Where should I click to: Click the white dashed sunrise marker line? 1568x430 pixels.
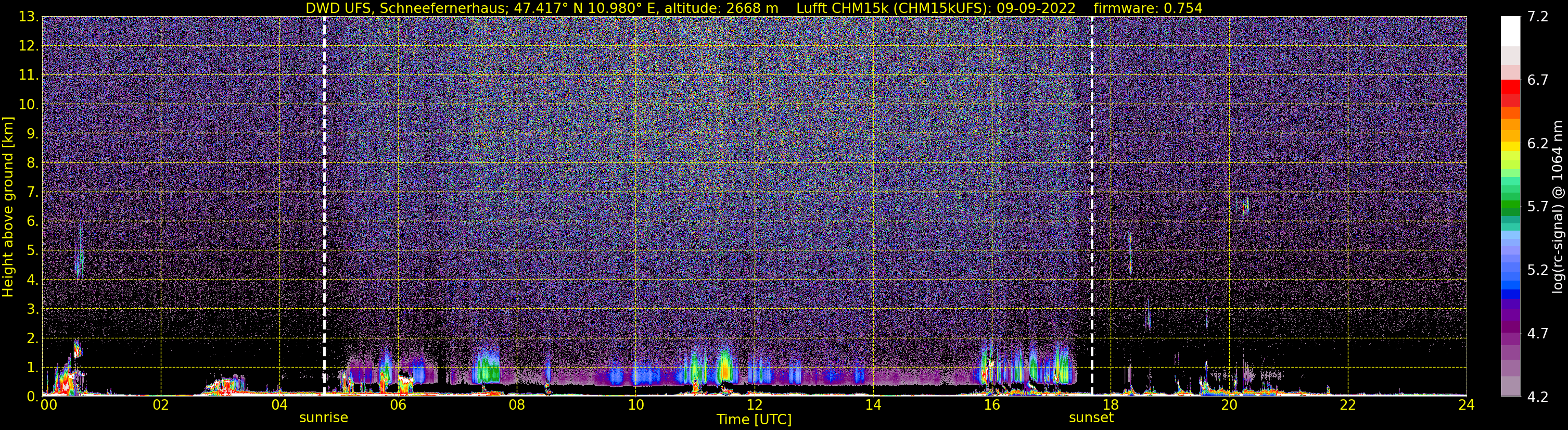click(324, 206)
